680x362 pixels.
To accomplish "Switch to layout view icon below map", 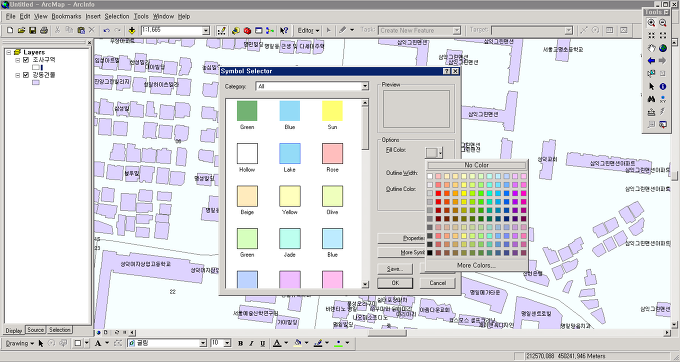I will click(x=106, y=333).
